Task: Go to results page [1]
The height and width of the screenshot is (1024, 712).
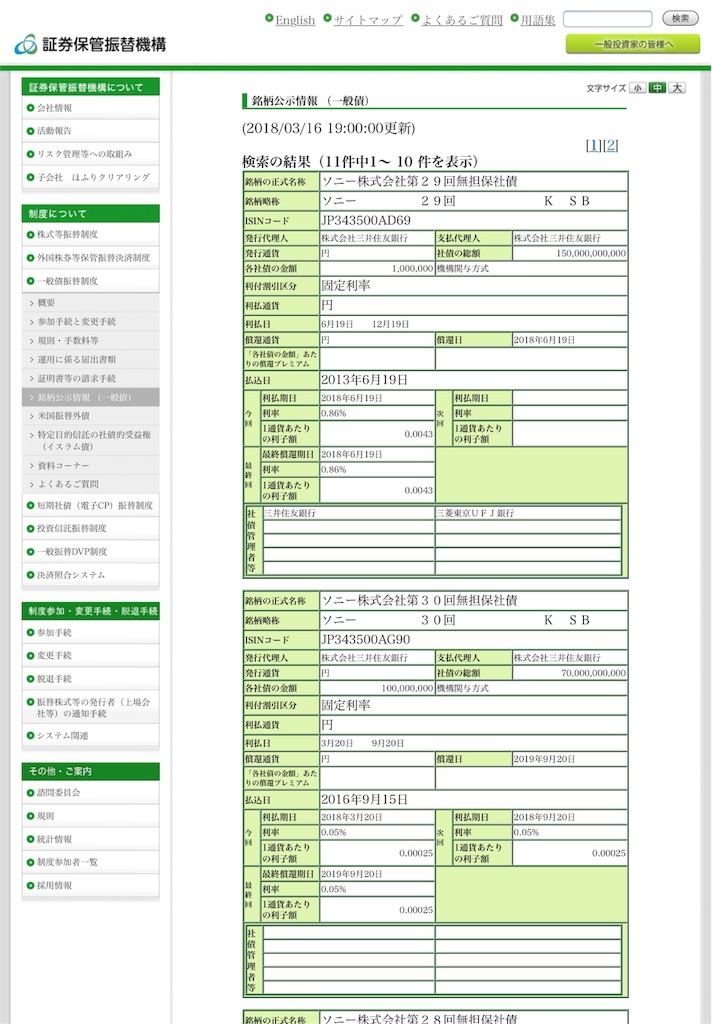Action: (593, 146)
